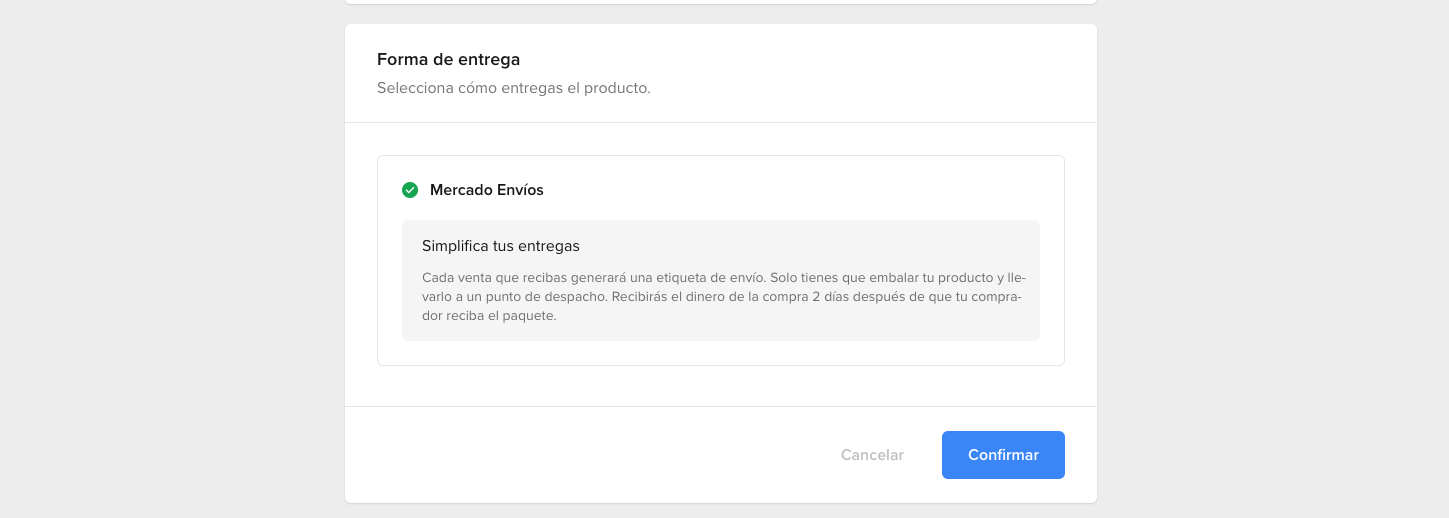Click the green Mercado Envíos check icon

(x=410, y=190)
